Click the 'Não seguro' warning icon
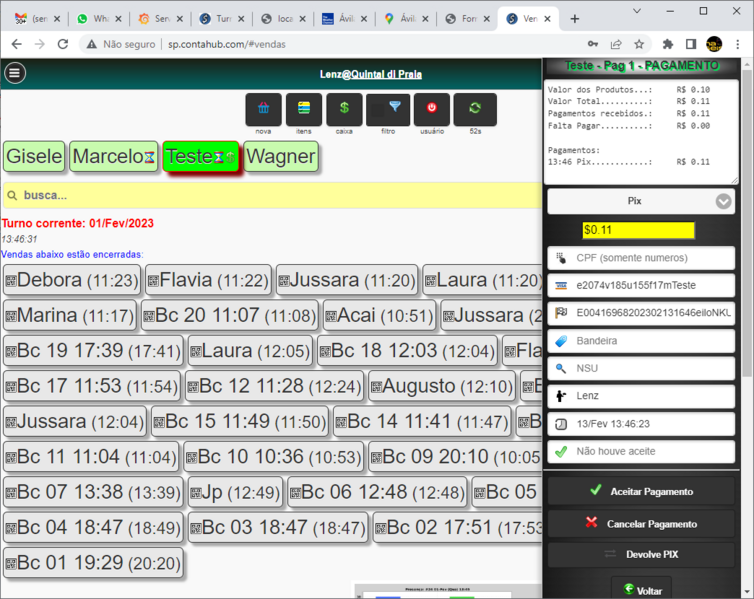This screenshot has height=599, width=754. pyautogui.click(x=91, y=44)
